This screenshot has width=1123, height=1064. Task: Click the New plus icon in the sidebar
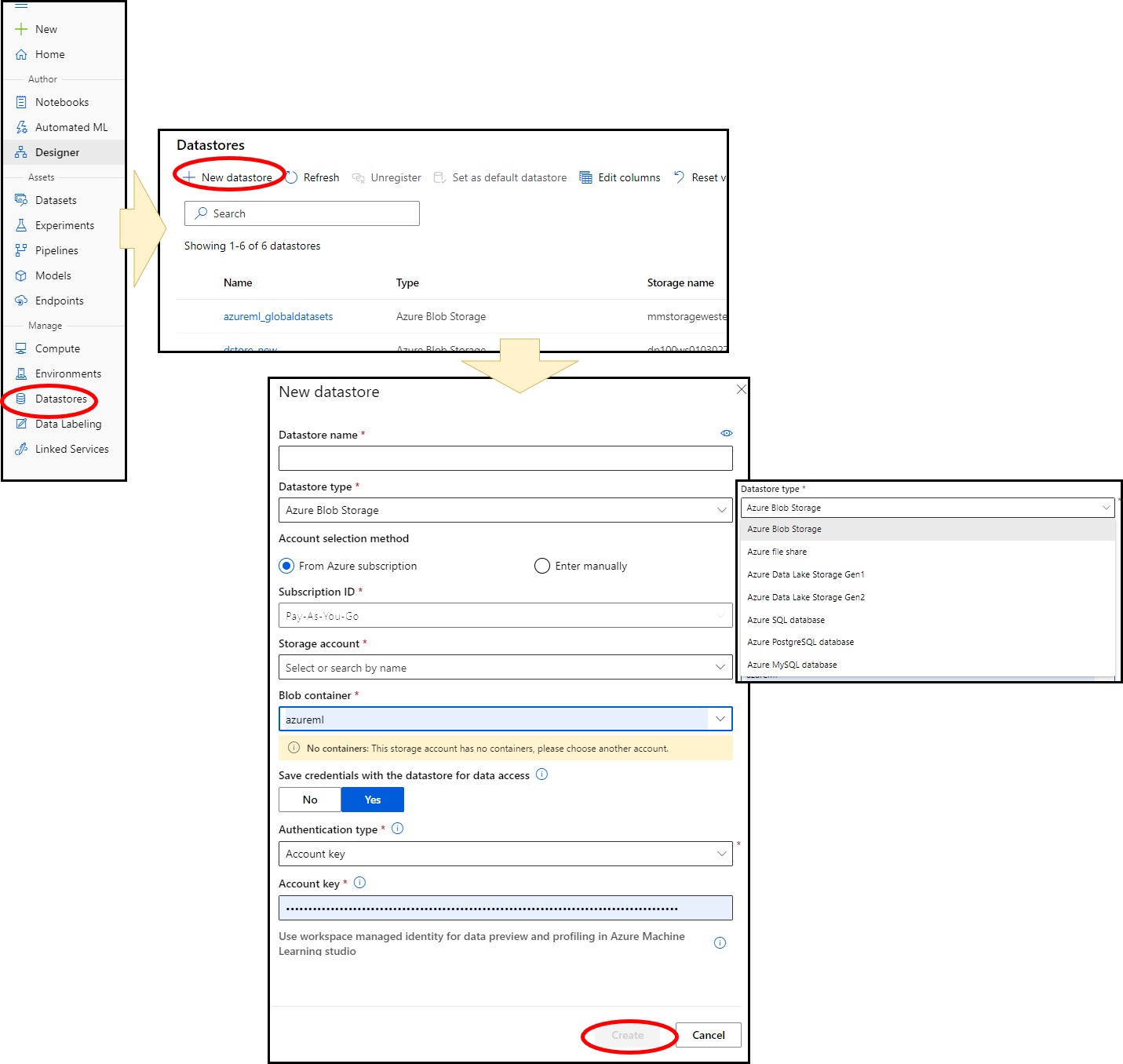21,29
